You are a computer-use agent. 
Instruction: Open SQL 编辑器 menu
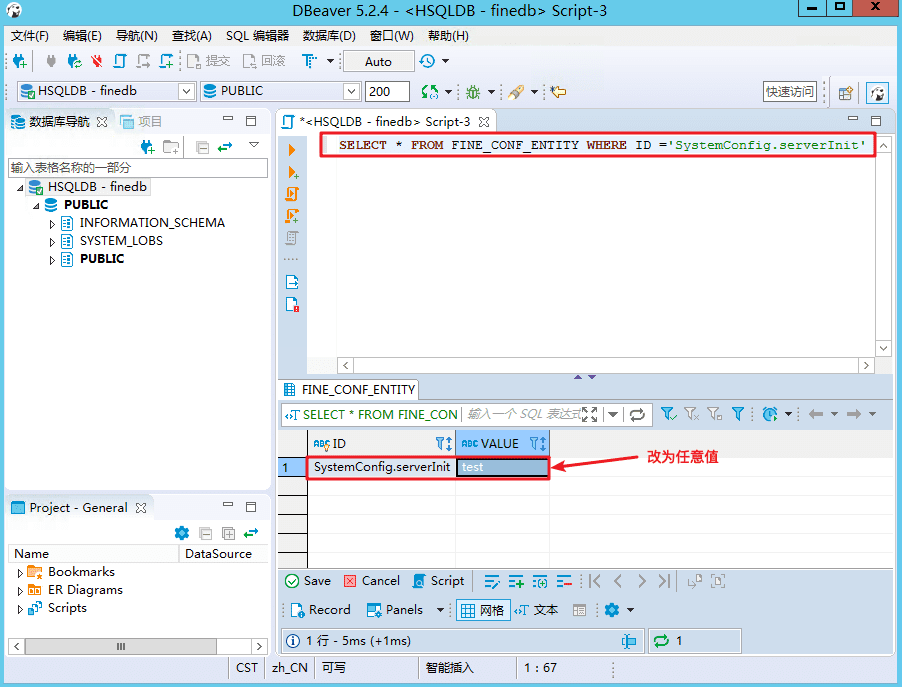(x=257, y=36)
